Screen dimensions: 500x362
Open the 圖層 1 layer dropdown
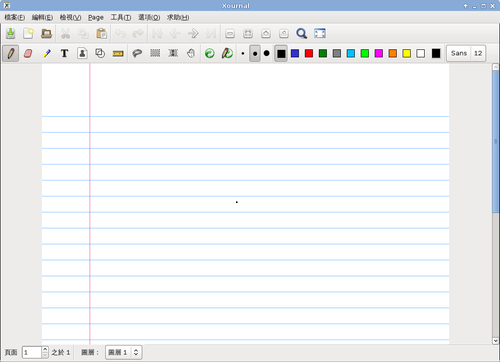pos(124,352)
